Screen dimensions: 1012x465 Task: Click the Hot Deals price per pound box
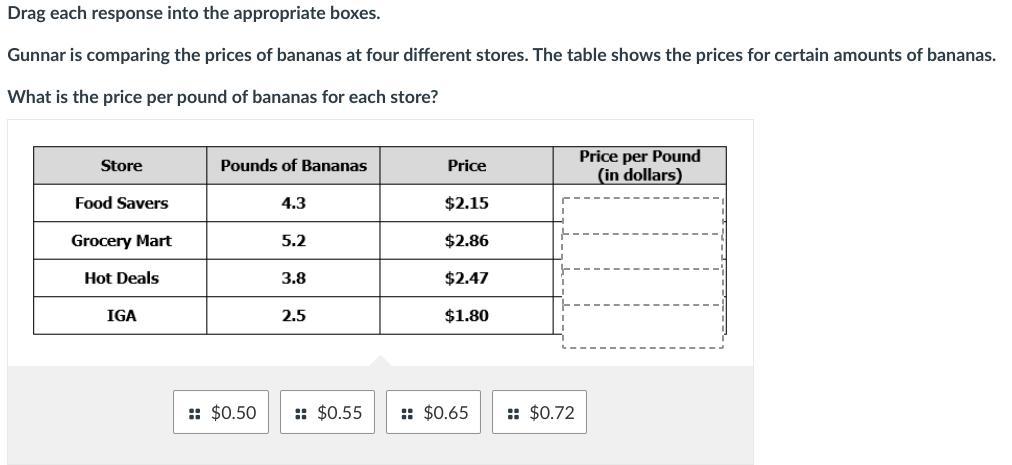tap(642, 287)
